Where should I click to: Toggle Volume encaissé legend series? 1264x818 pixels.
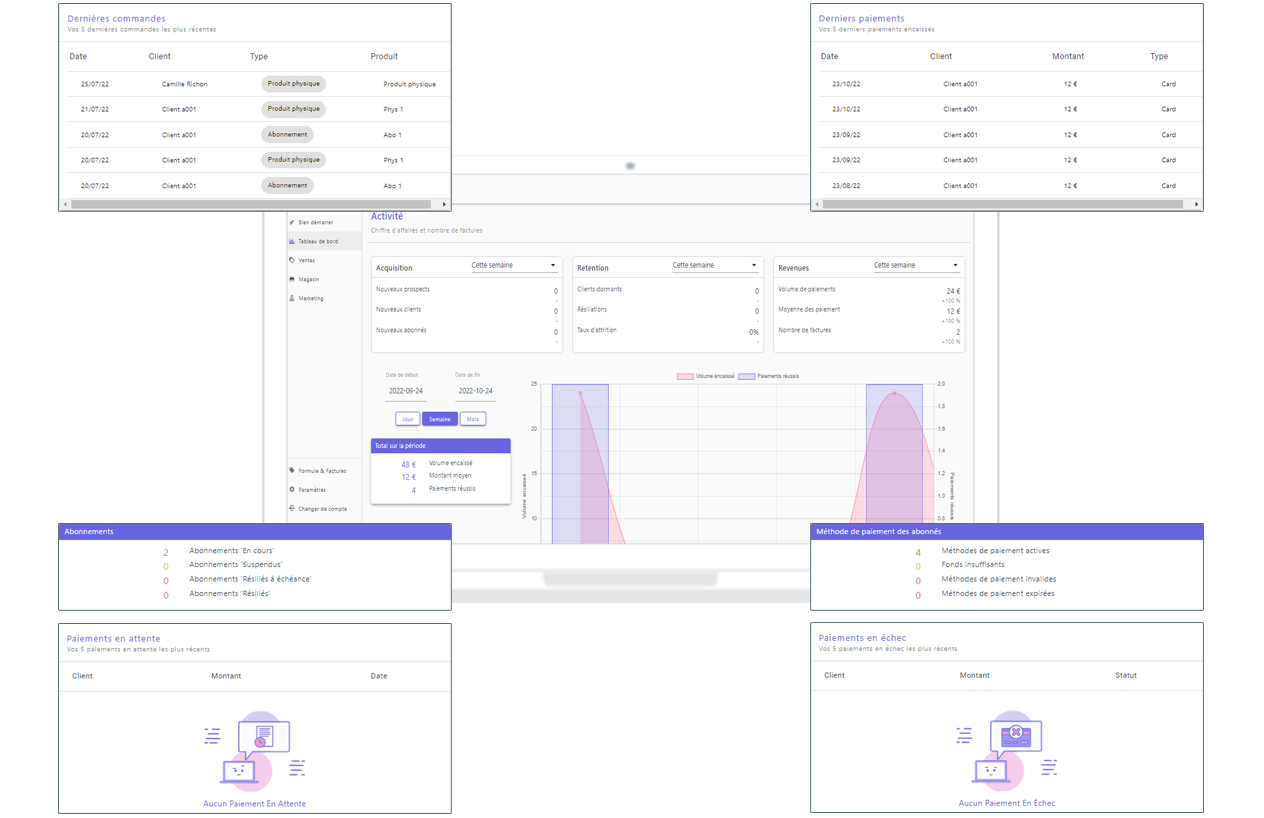pyautogui.click(x=706, y=376)
